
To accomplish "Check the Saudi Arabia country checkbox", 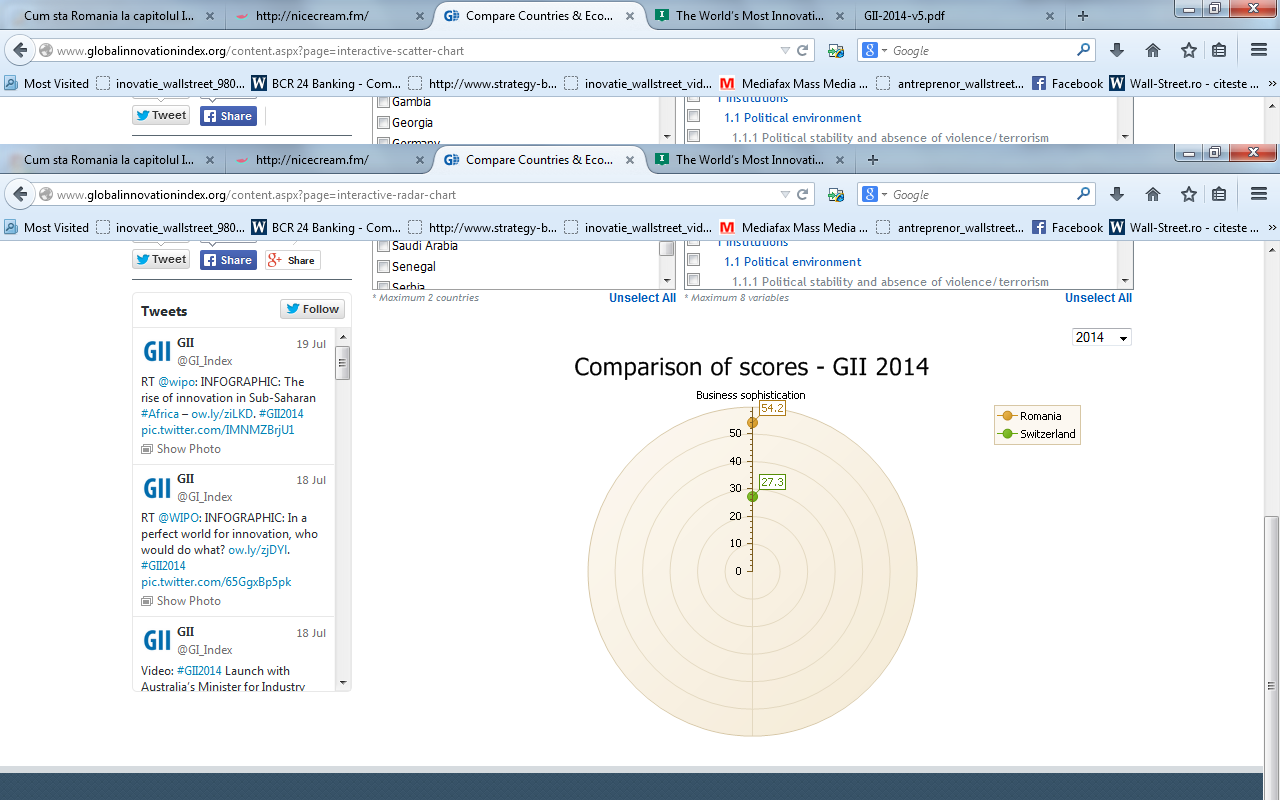I will [x=382, y=246].
